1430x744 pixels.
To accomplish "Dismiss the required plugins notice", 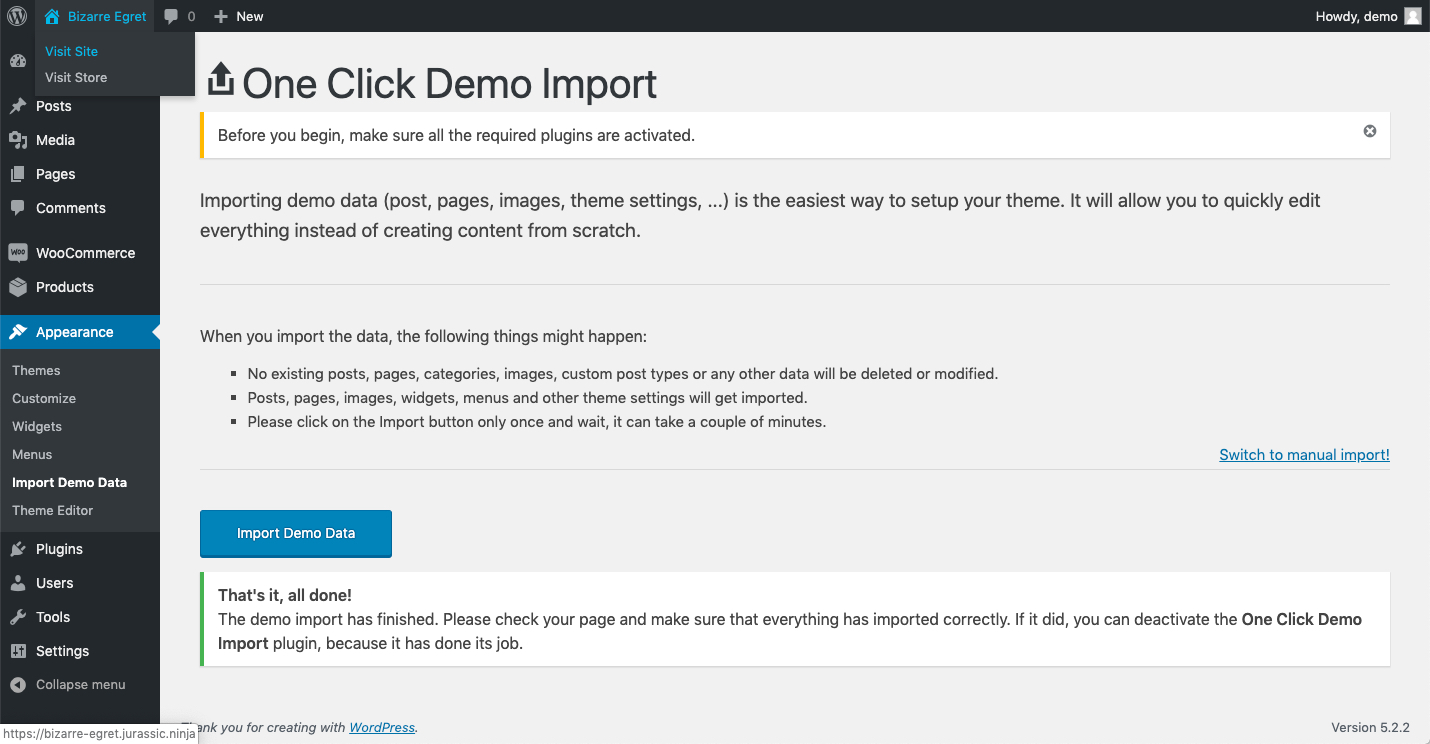I will coord(1369,130).
